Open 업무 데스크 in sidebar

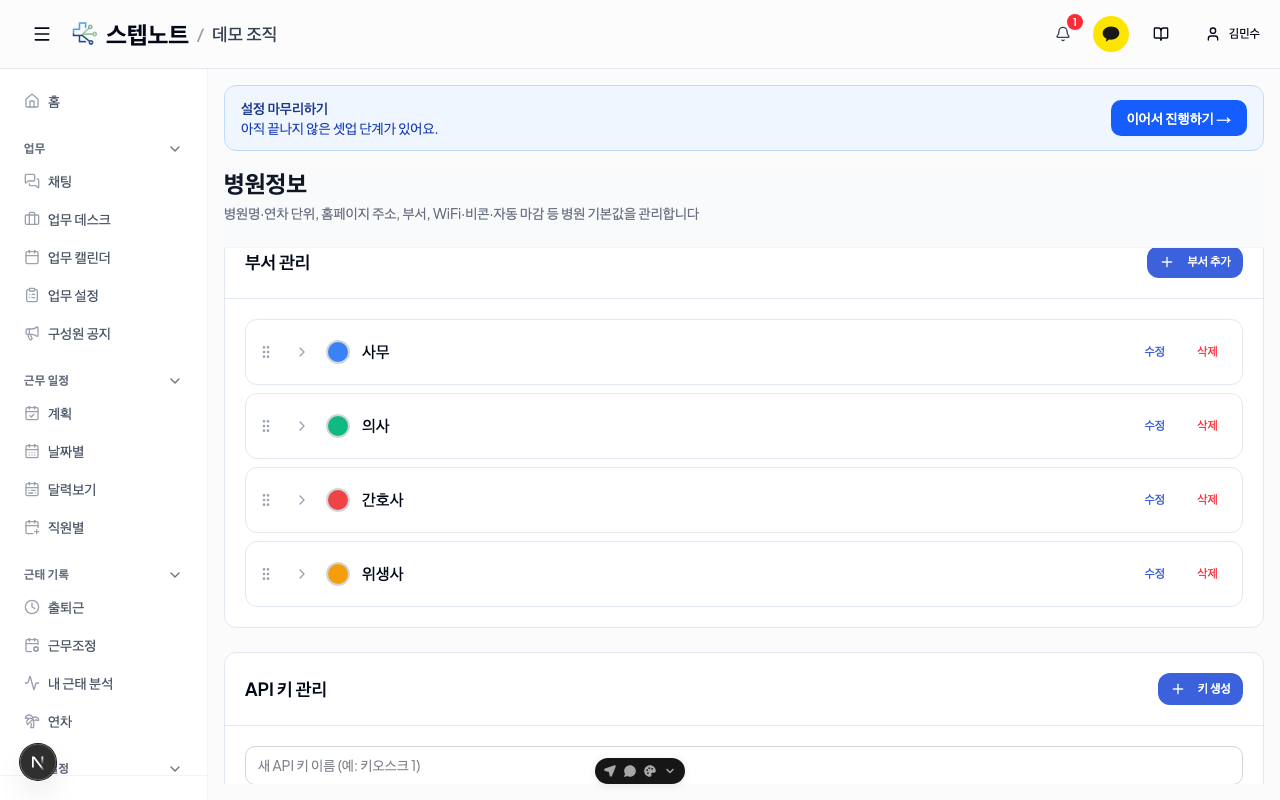point(104,219)
